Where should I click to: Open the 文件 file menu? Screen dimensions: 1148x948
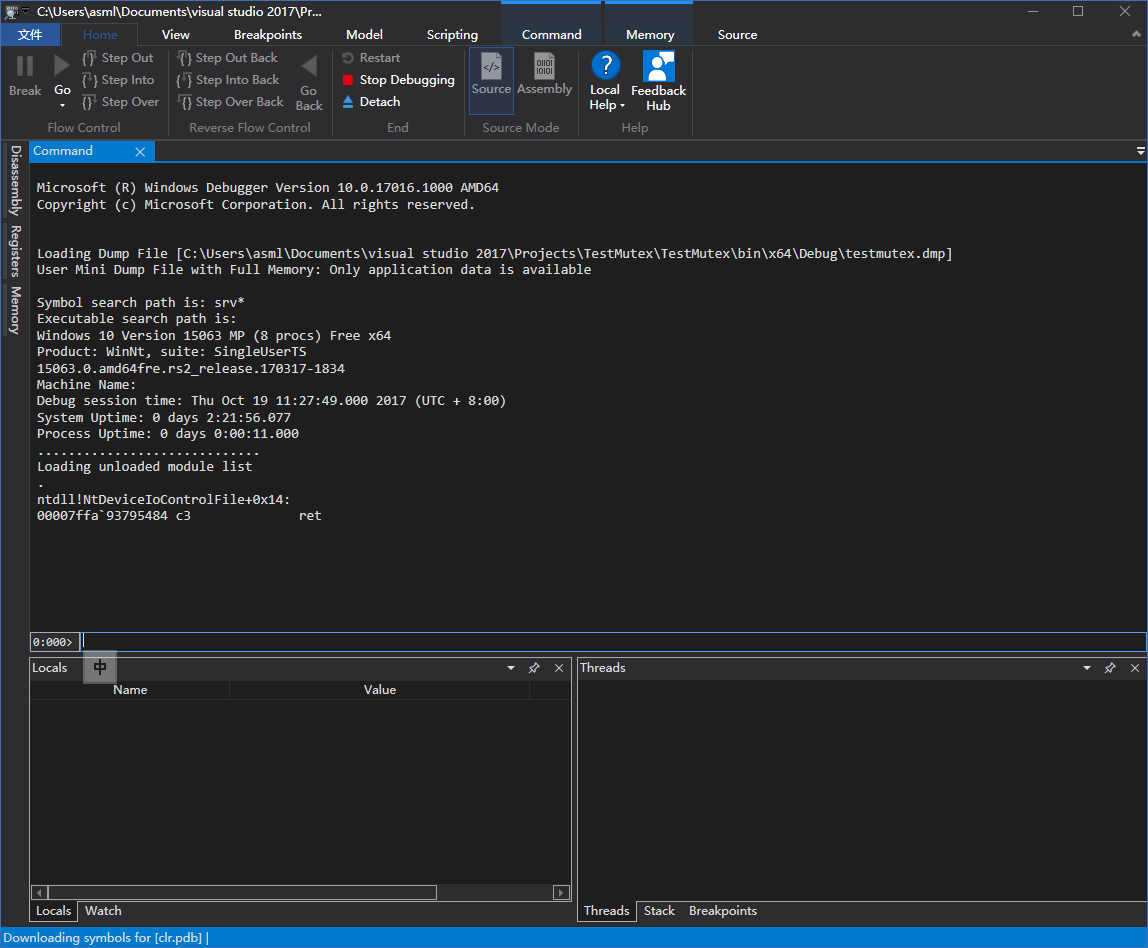(x=30, y=34)
